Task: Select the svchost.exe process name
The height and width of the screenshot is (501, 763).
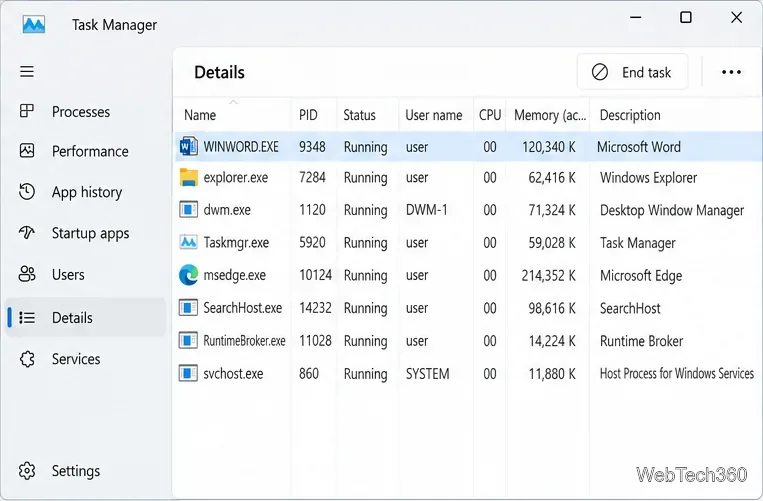Action: coord(233,374)
